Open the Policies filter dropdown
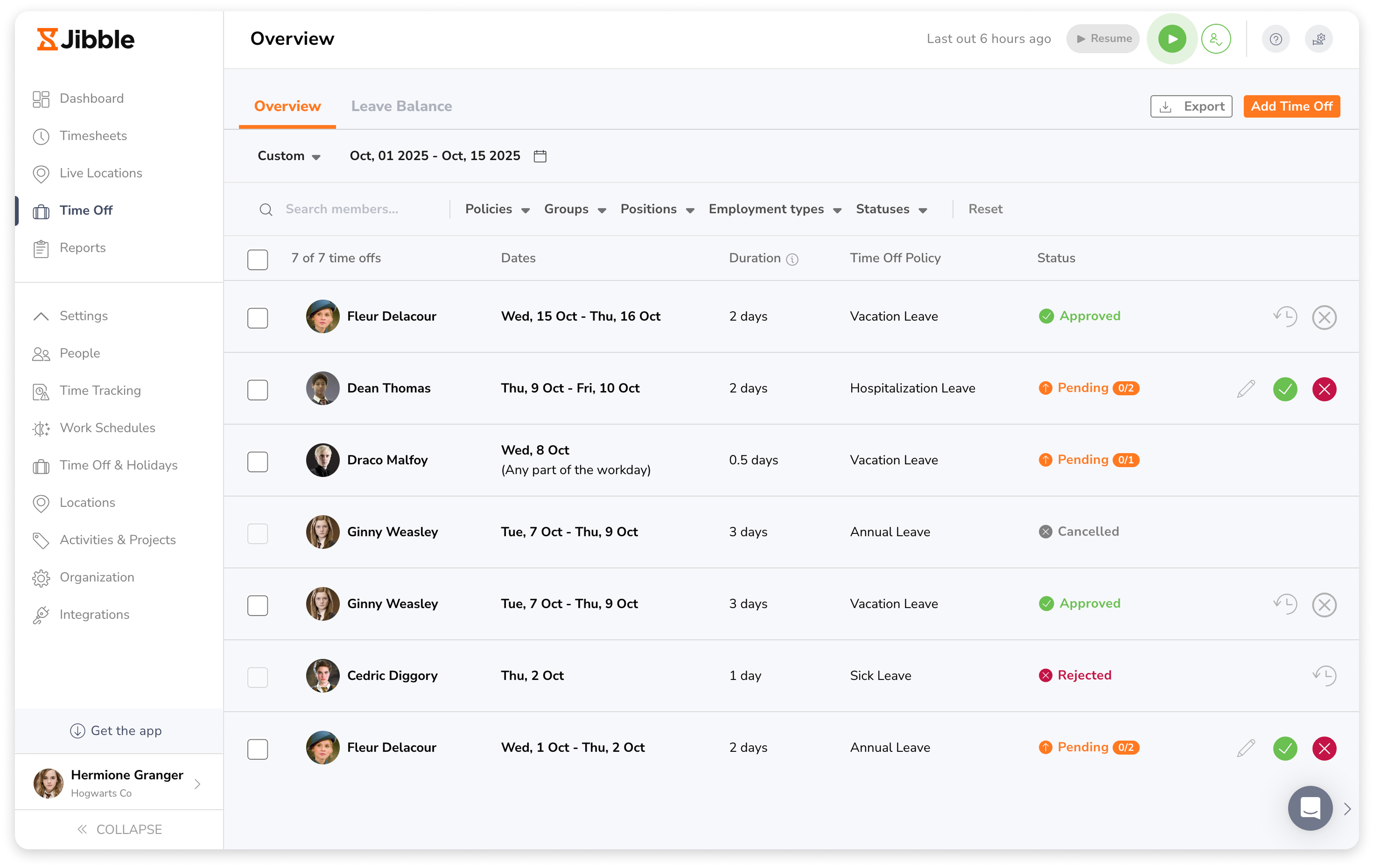The width and height of the screenshot is (1374, 868). coord(498,210)
